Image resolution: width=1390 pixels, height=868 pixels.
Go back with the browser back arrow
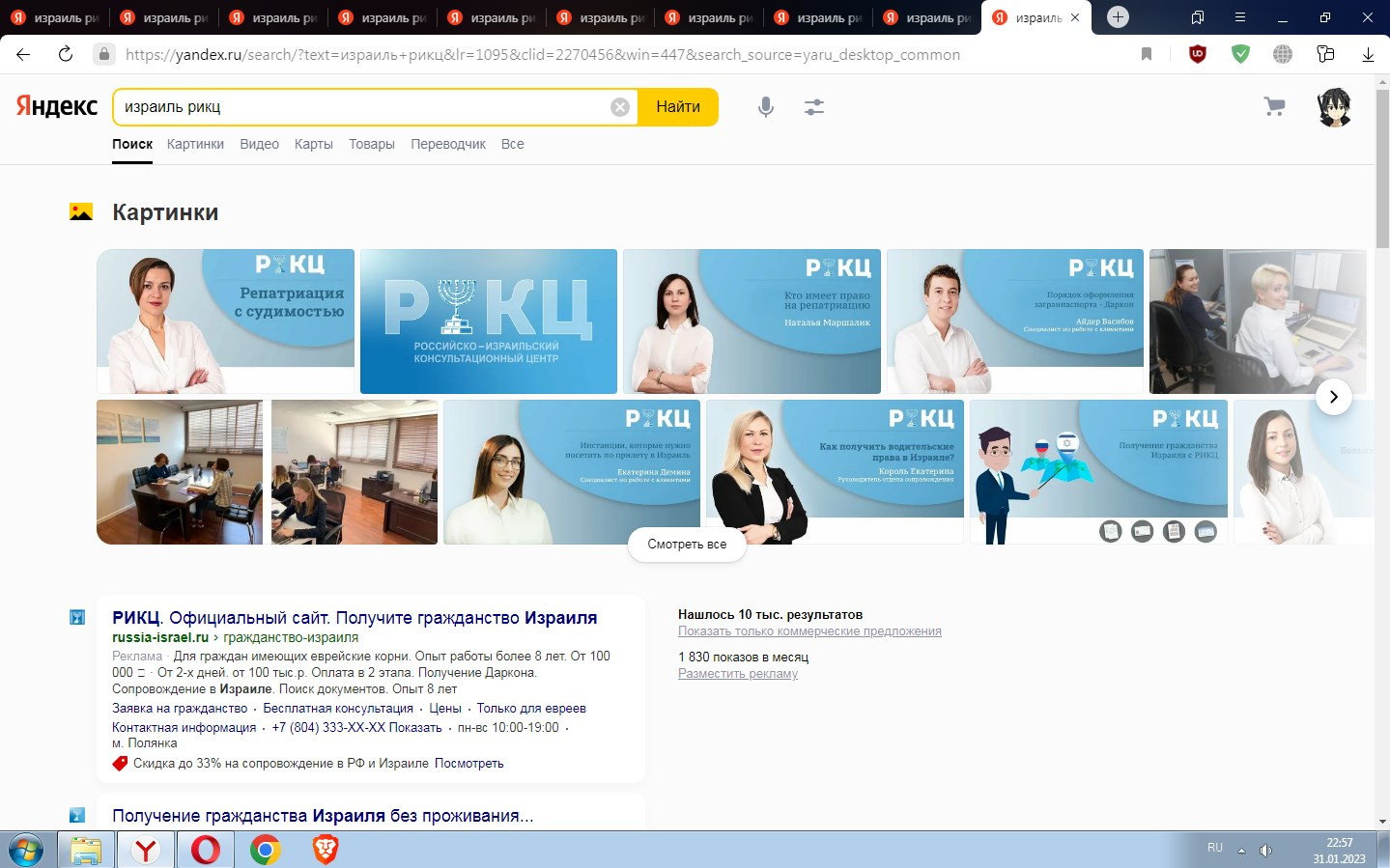coord(23,54)
